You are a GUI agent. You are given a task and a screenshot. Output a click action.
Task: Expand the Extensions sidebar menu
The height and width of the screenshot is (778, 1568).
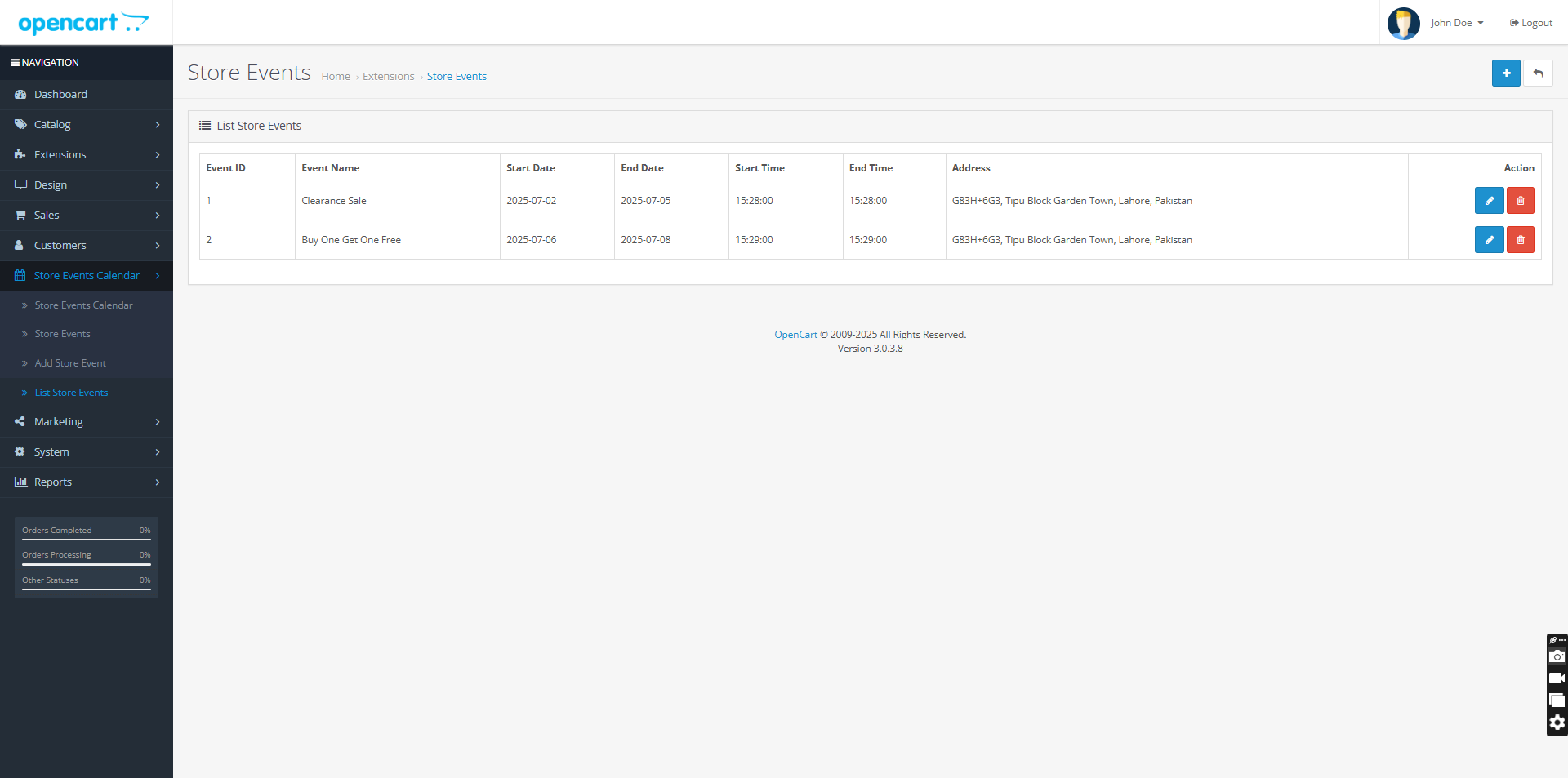86,155
